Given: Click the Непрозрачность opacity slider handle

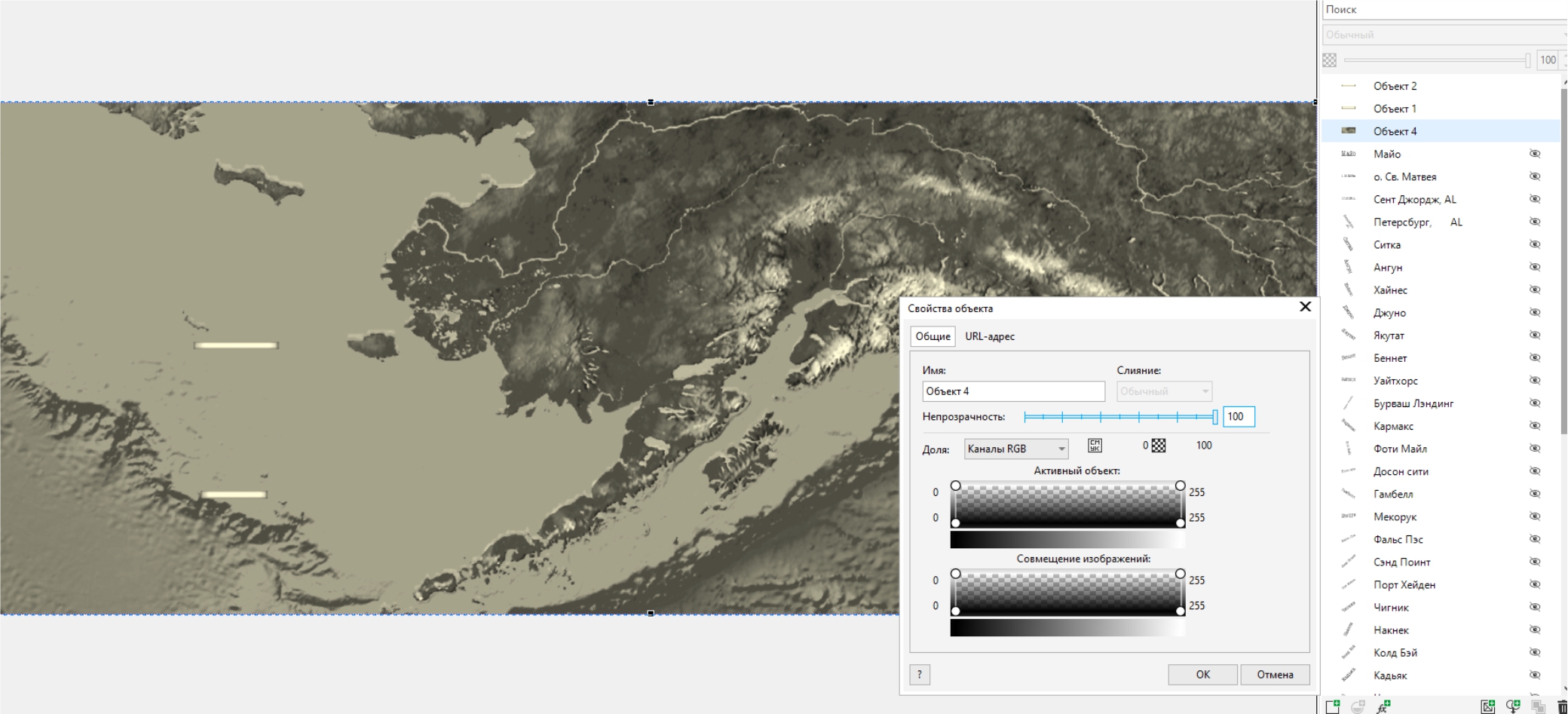Looking at the screenshot, I should pyautogui.click(x=1214, y=417).
